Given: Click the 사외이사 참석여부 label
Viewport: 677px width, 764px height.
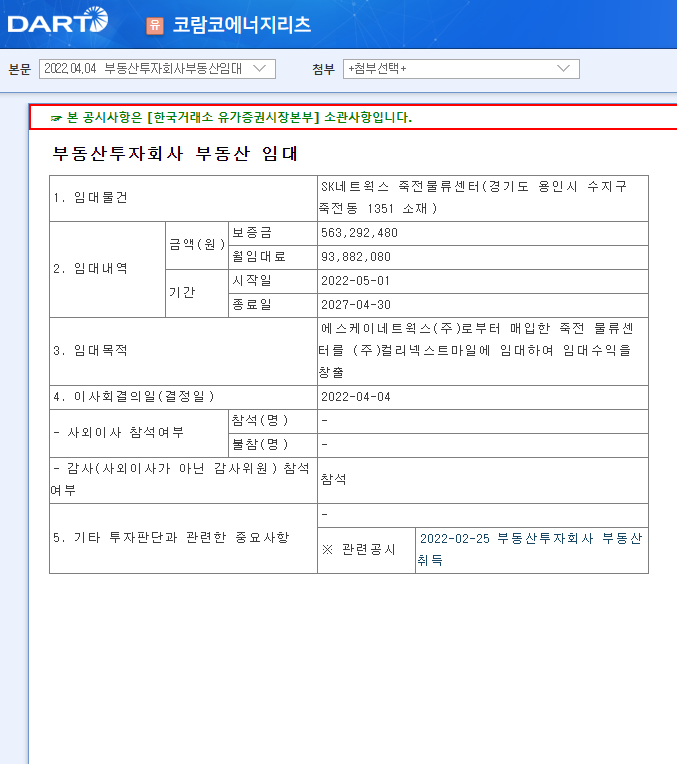Looking at the screenshot, I should [x=118, y=433].
